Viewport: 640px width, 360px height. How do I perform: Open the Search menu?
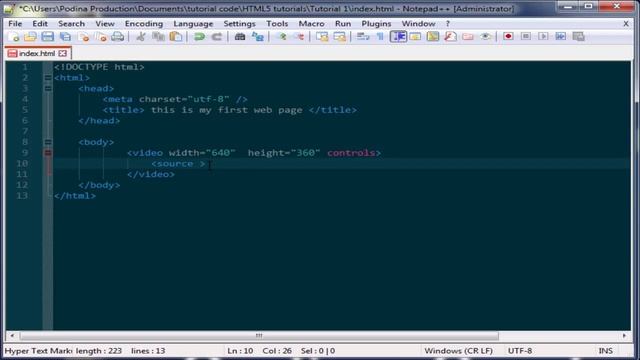point(71,24)
